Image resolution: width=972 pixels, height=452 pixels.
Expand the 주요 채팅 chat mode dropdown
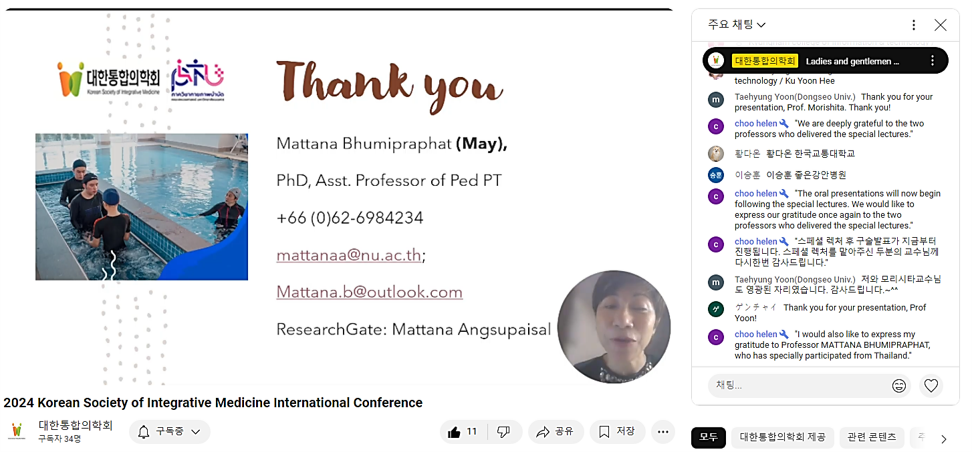coord(737,25)
